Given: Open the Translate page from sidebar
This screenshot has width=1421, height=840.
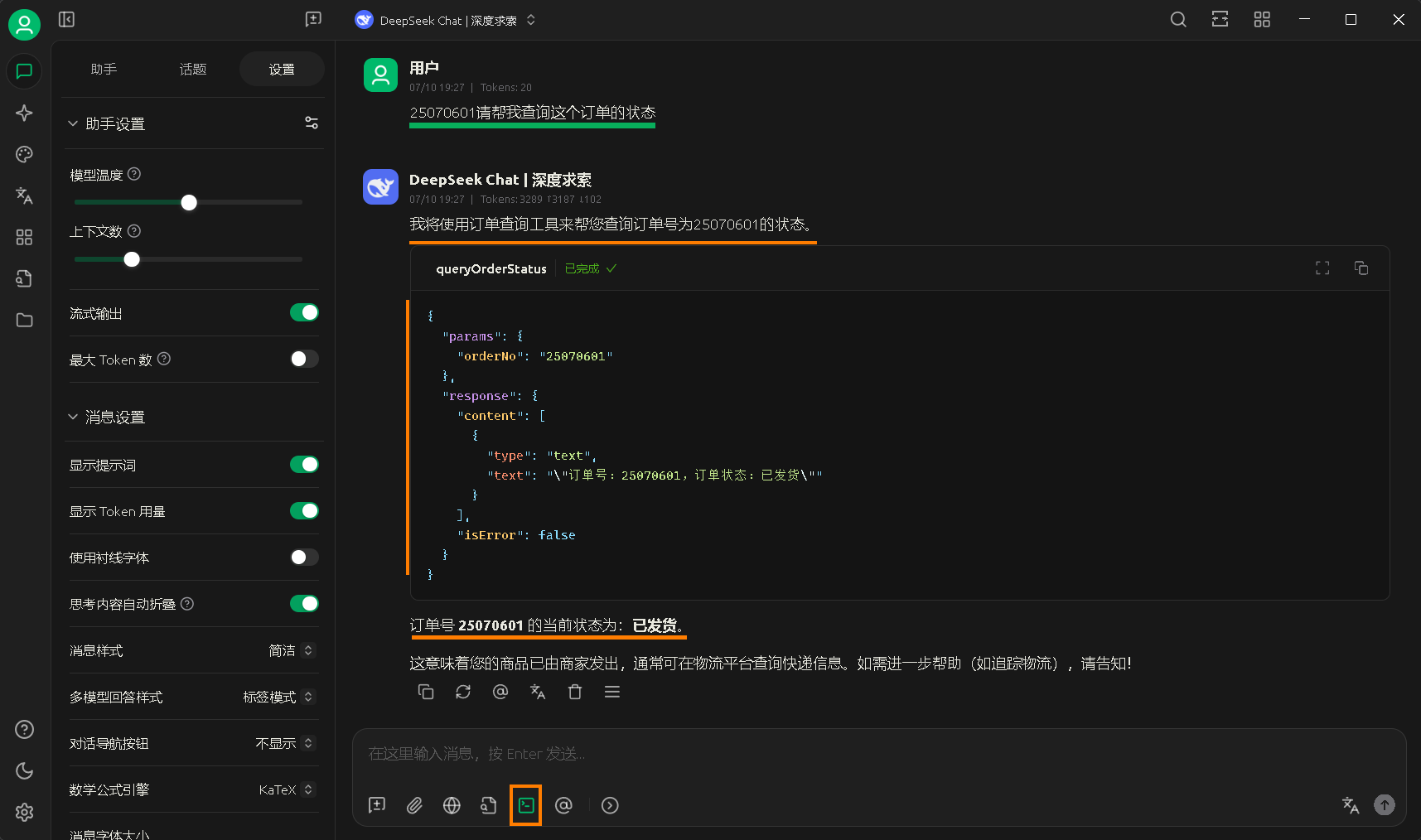Looking at the screenshot, I should [x=24, y=196].
